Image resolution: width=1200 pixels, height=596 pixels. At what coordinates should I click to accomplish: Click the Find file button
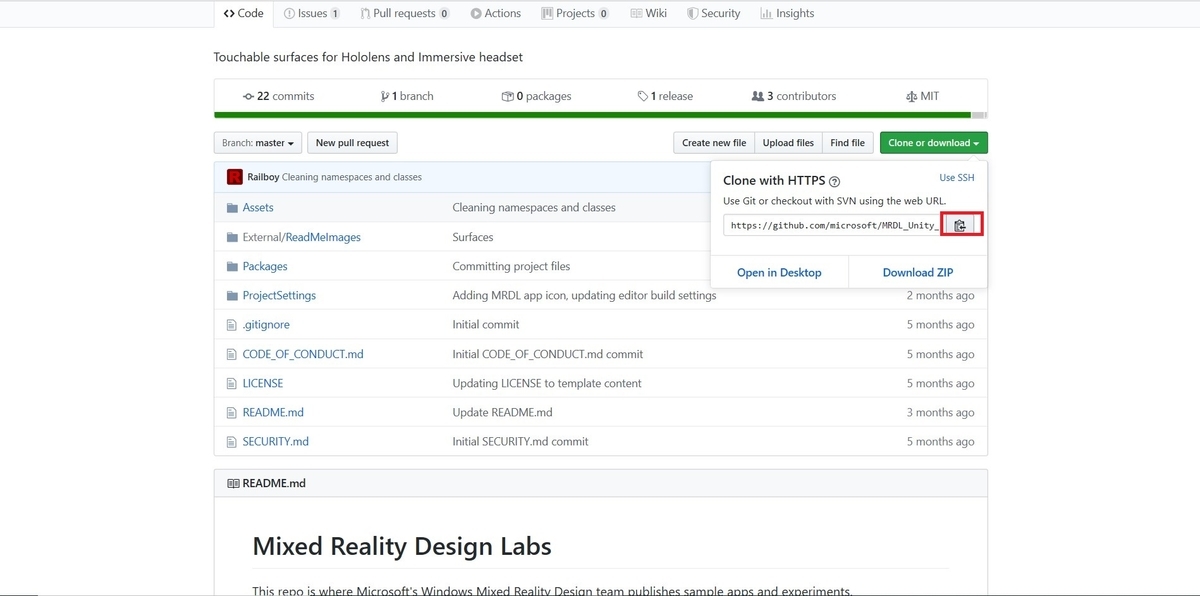pyautogui.click(x=847, y=143)
